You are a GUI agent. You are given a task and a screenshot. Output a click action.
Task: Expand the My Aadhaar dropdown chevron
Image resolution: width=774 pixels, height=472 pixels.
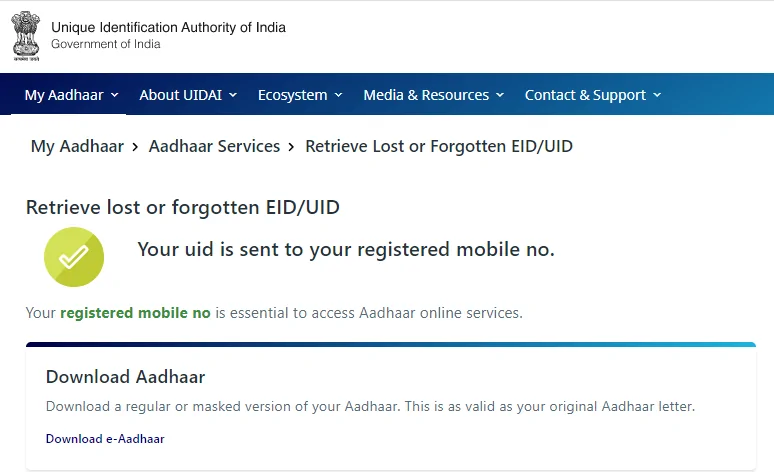(x=115, y=95)
